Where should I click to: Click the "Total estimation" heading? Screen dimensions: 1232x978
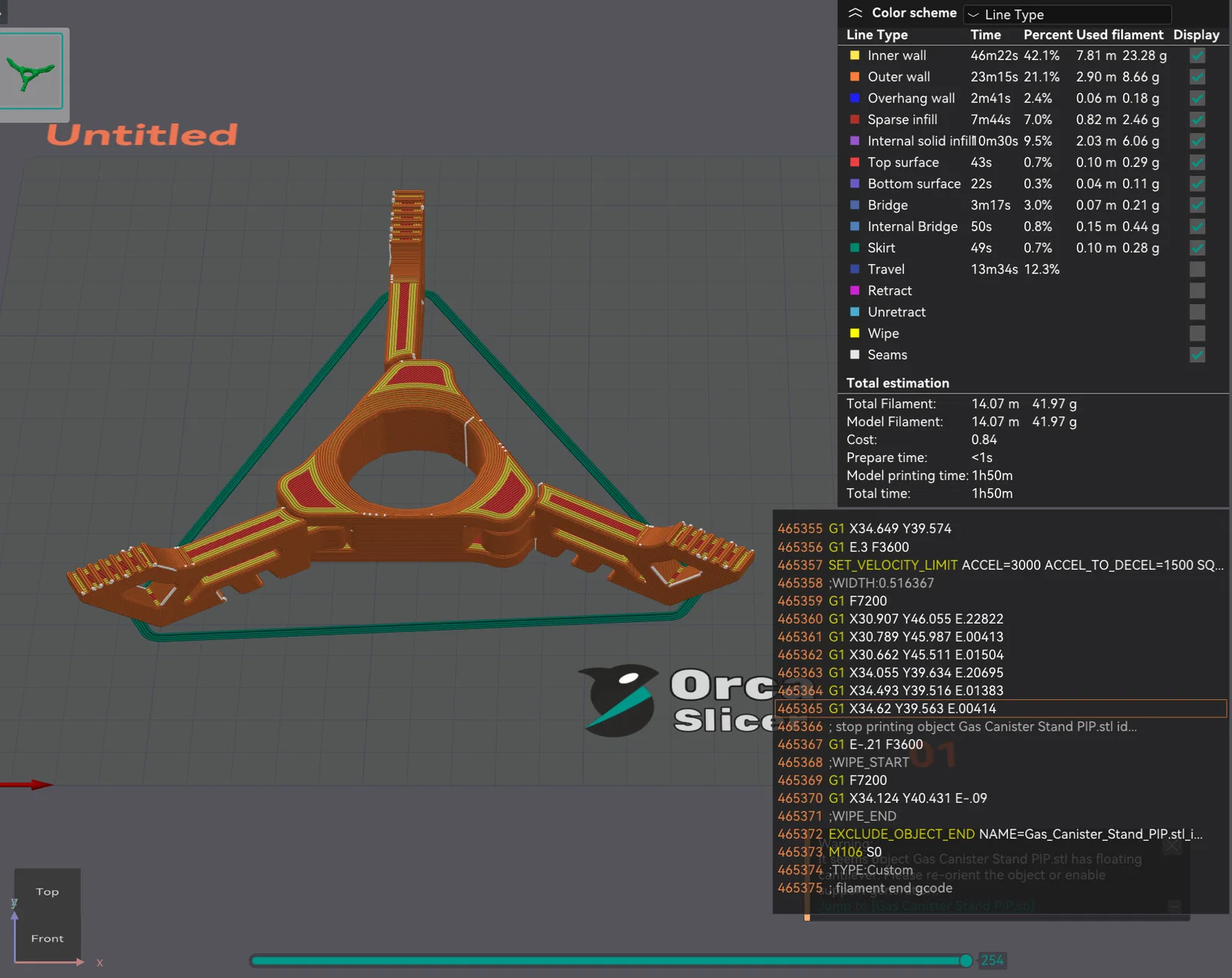(x=897, y=383)
